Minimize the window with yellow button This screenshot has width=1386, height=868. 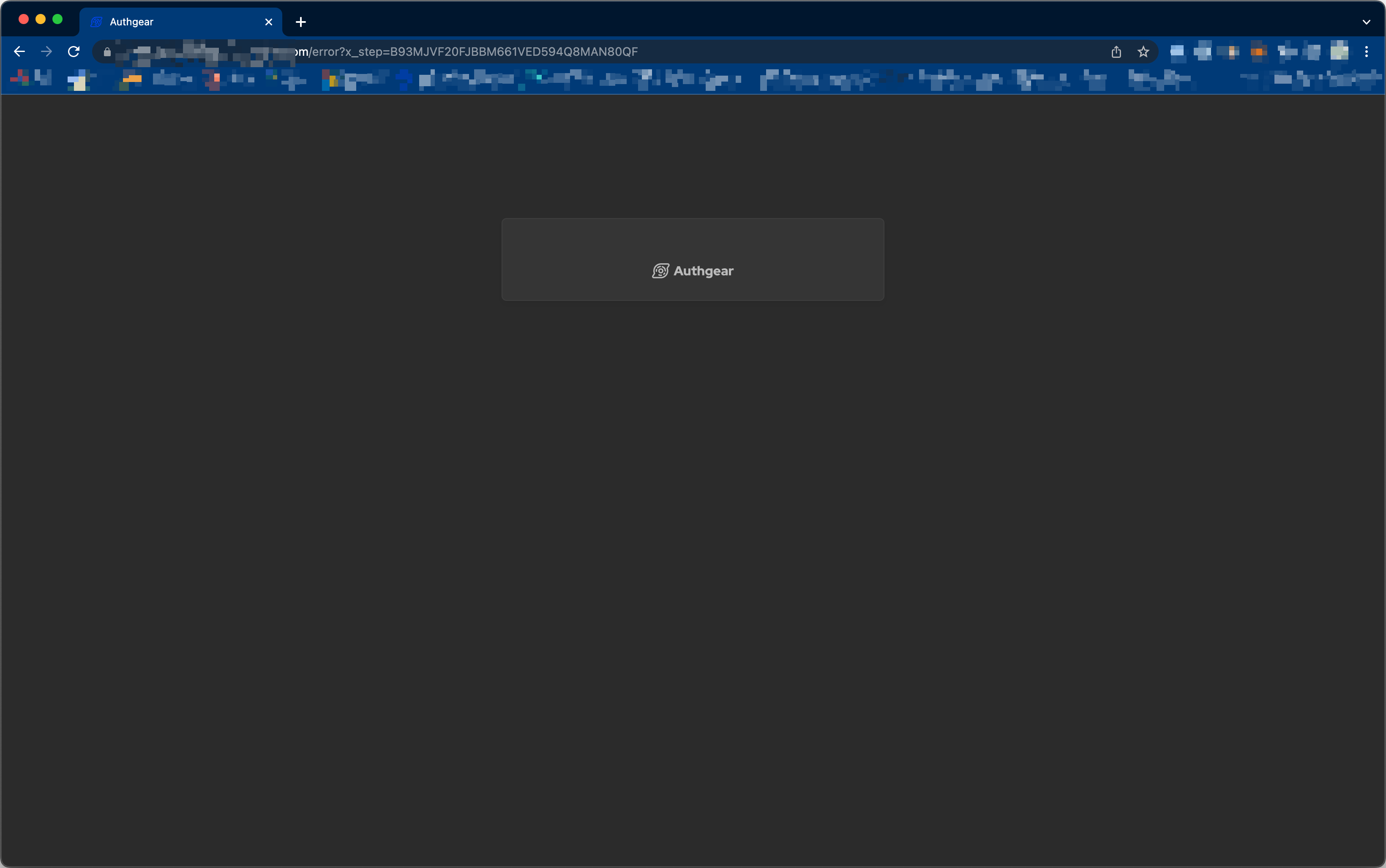tap(41, 19)
